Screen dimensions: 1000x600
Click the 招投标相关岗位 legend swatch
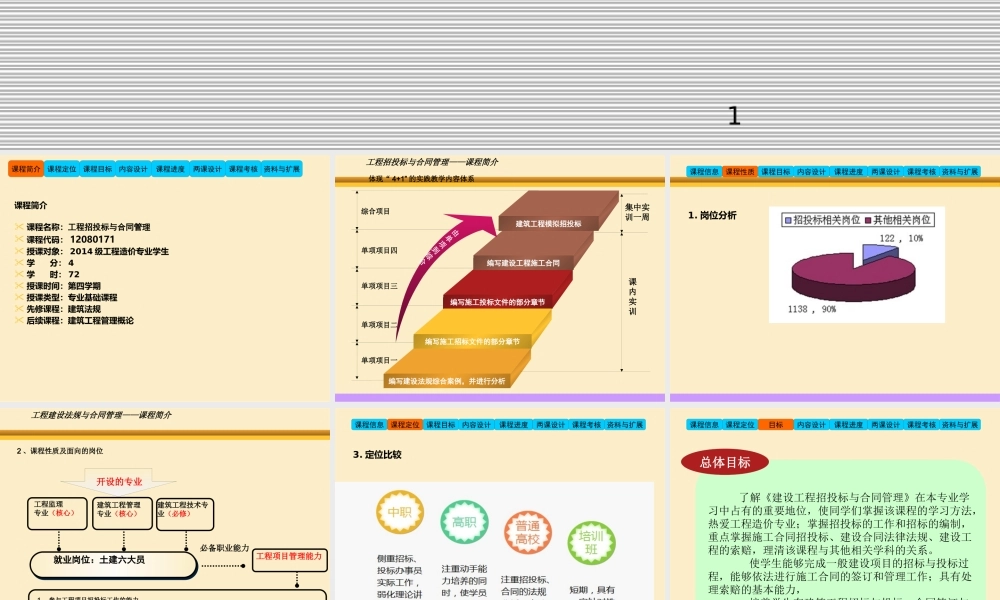pyautogui.click(x=788, y=221)
